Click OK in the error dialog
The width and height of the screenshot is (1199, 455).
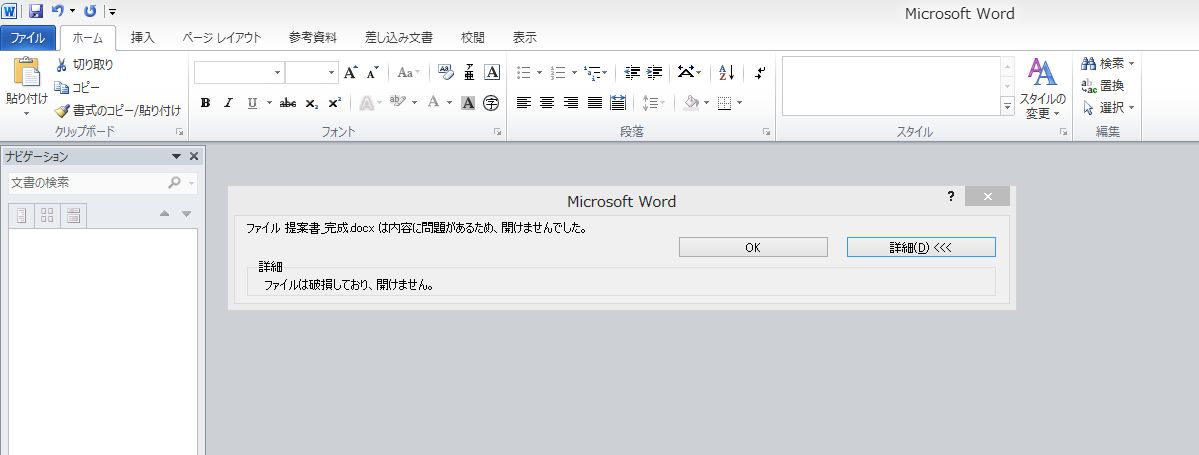pyautogui.click(x=753, y=247)
